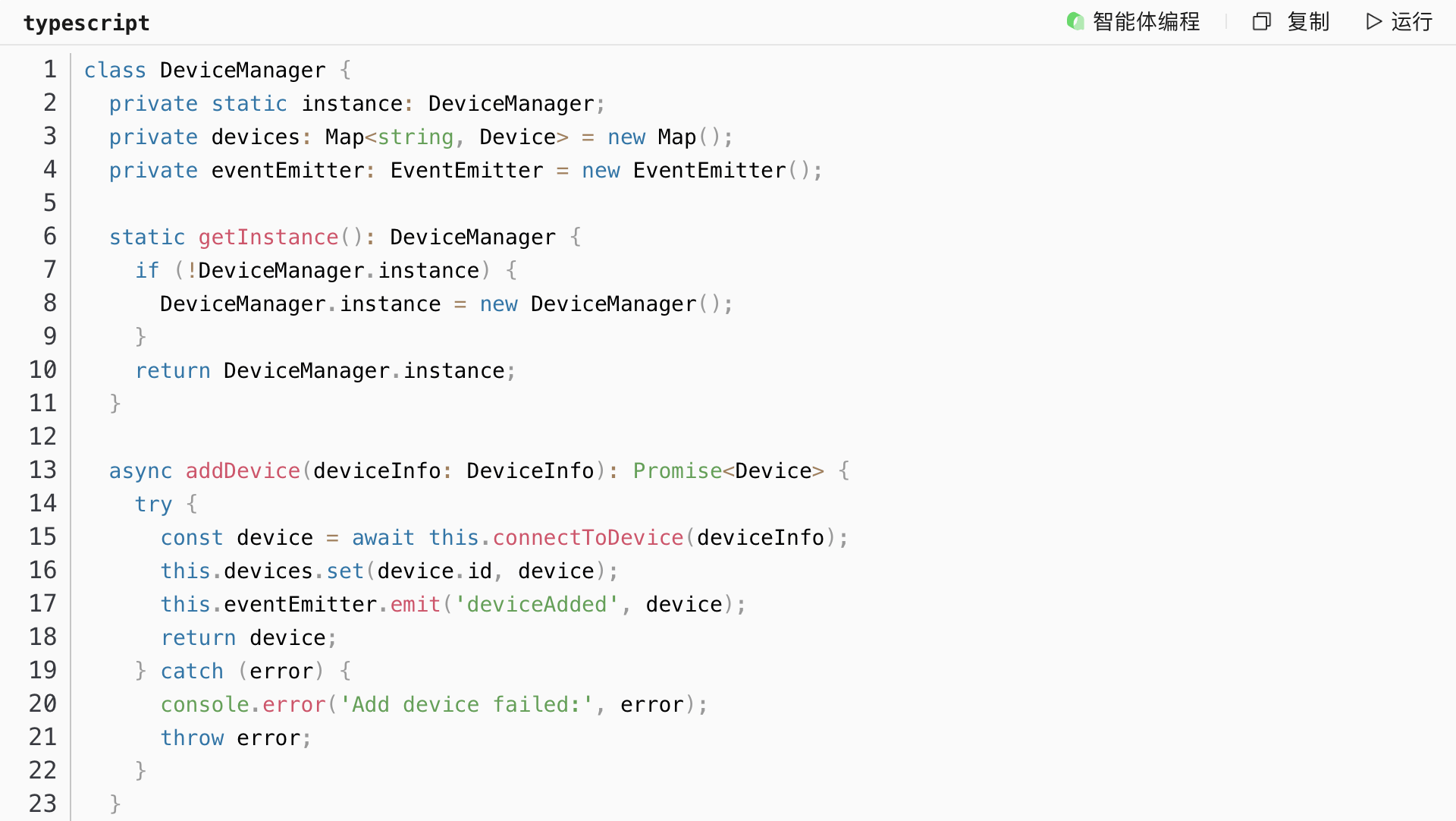Select line number 13 in the gutter
Screen dimensions: 1456x821
coord(43,470)
